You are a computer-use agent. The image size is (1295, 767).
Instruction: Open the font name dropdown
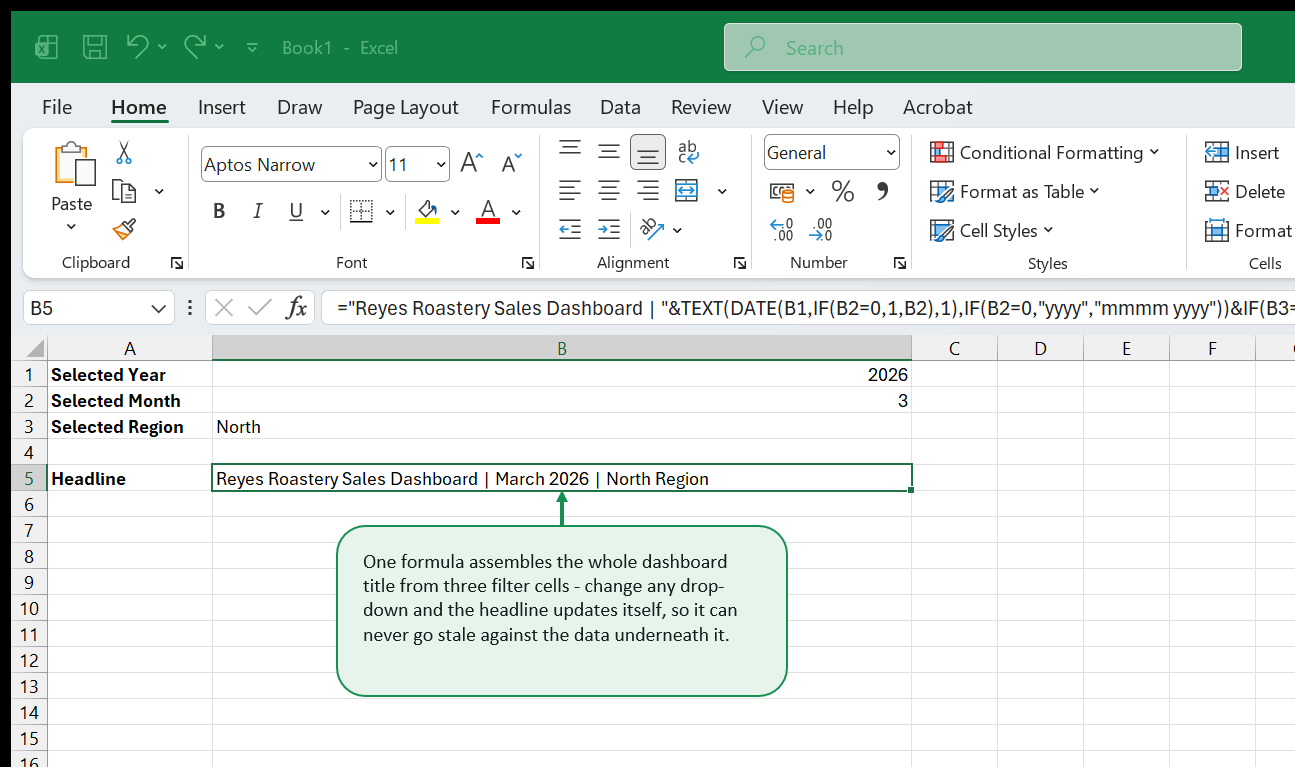(x=374, y=164)
